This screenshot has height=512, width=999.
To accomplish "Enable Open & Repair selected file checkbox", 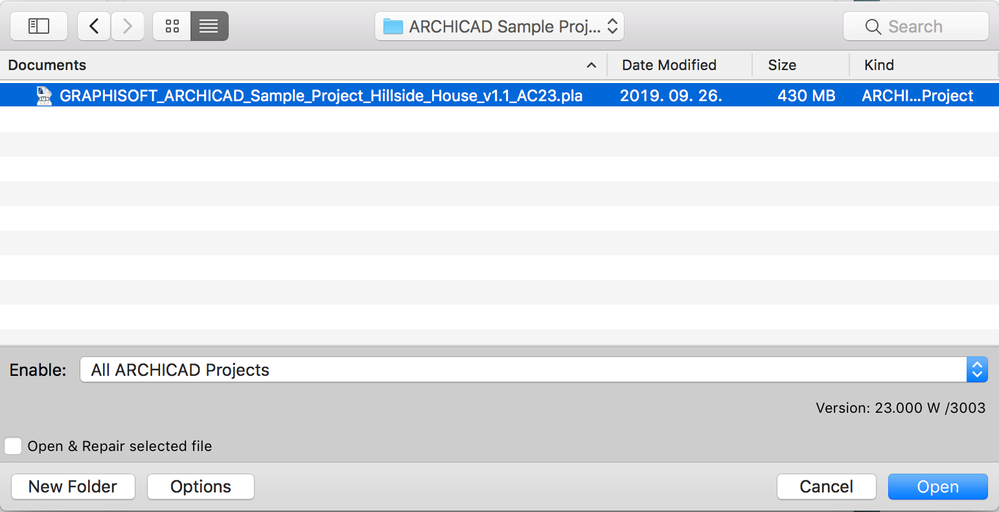I will [x=13, y=446].
